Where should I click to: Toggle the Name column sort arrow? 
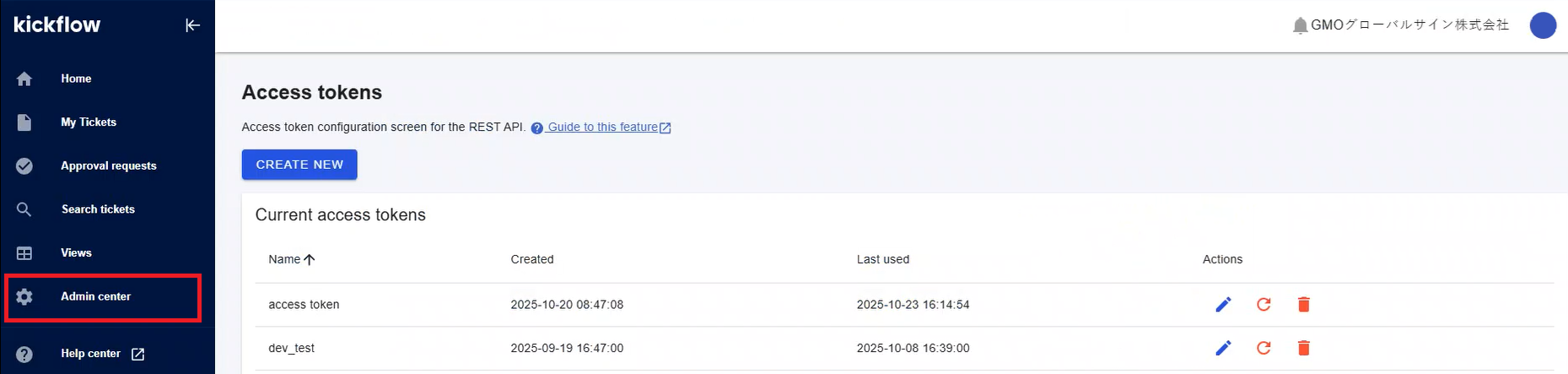tap(310, 260)
